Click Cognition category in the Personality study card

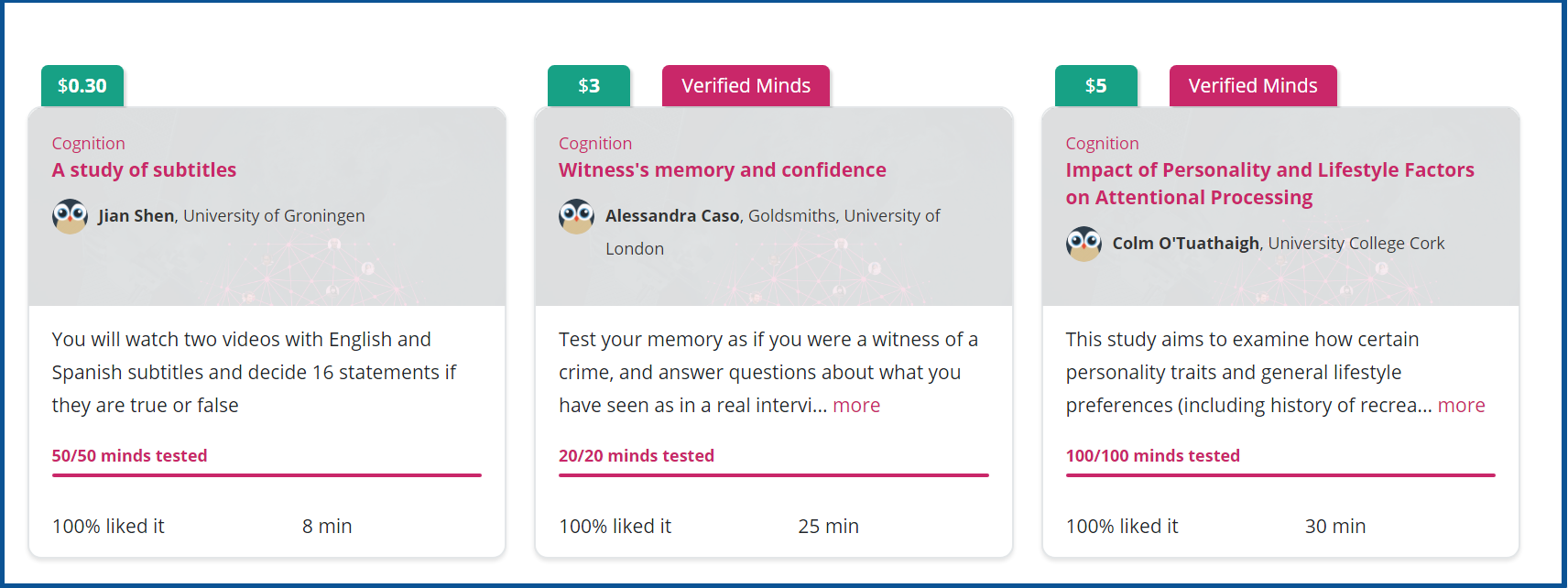pos(1103,144)
